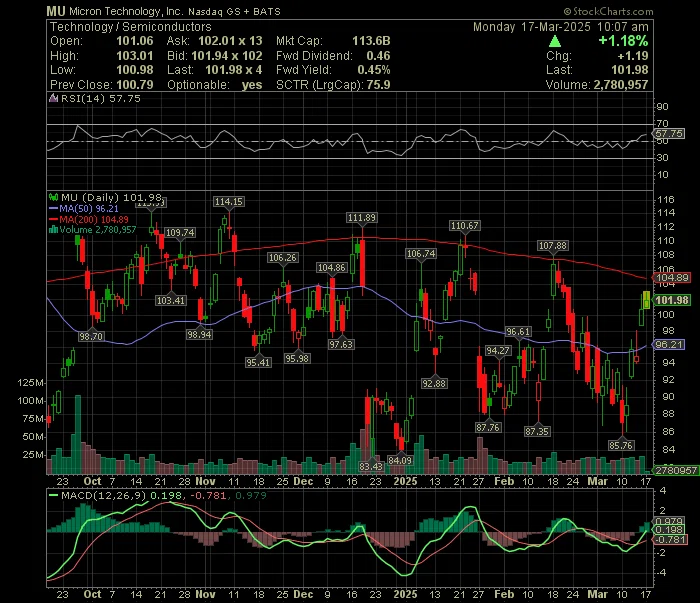Click the High value 103.01
The height and width of the screenshot is (603, 700).
(x=134, y=56)
